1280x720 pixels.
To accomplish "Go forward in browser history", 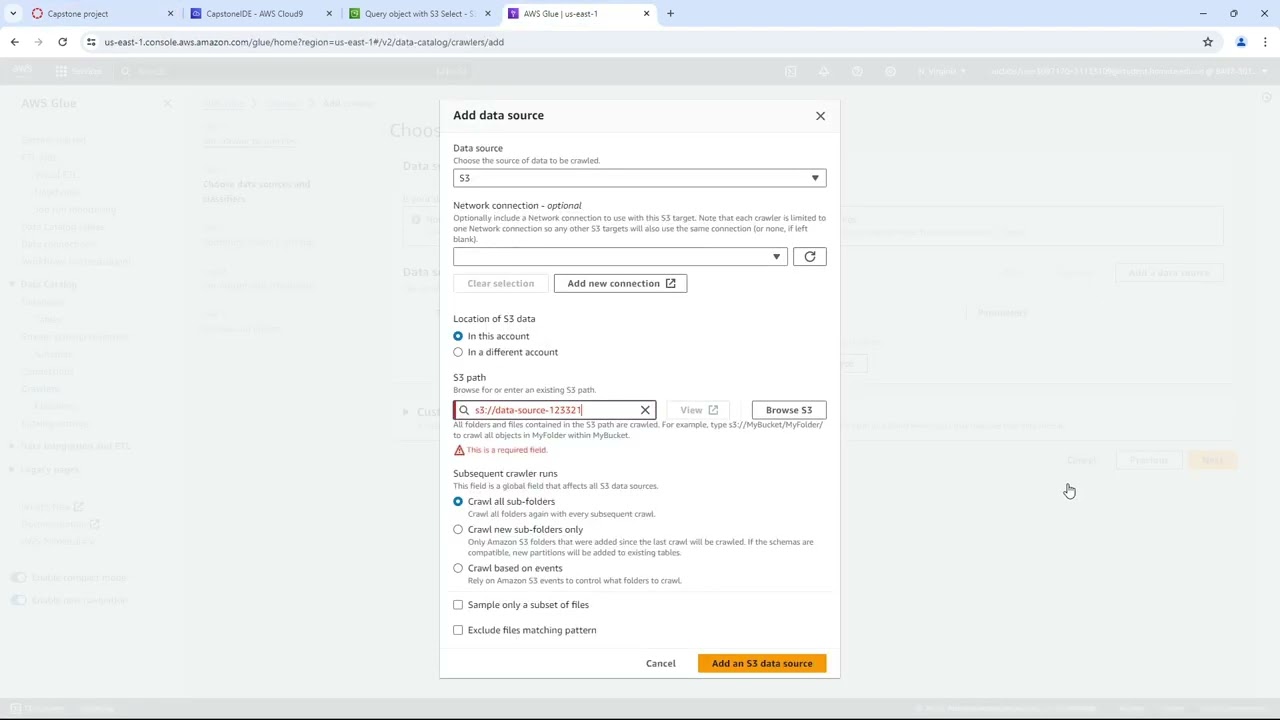I will 38,42.
